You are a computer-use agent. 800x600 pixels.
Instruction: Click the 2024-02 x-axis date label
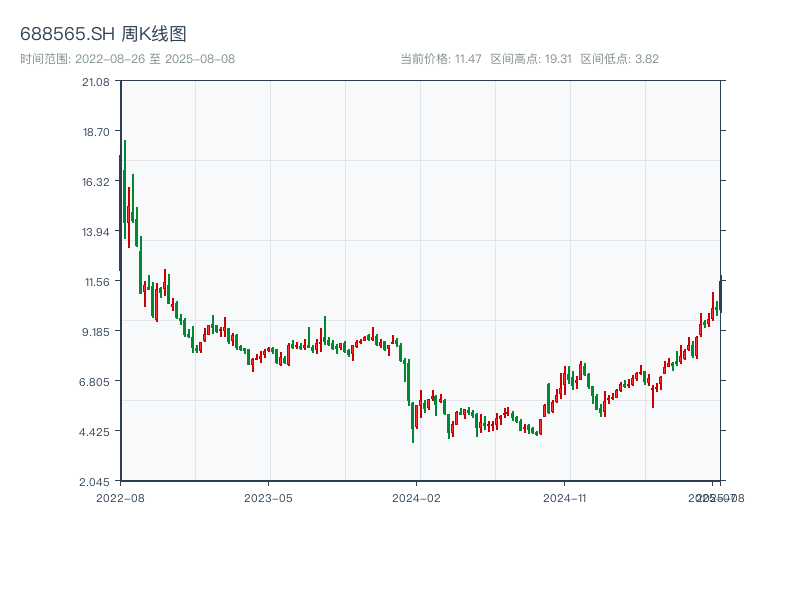tap(417, 497)
